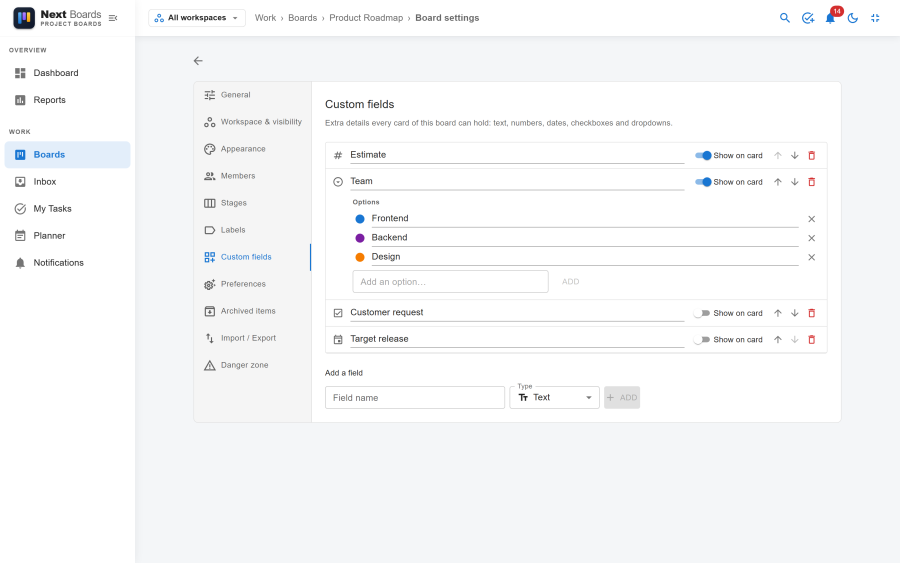This screenshot has height=563, width=900.
Task: Click the ADD field button
Action: [x=622, y=398]
